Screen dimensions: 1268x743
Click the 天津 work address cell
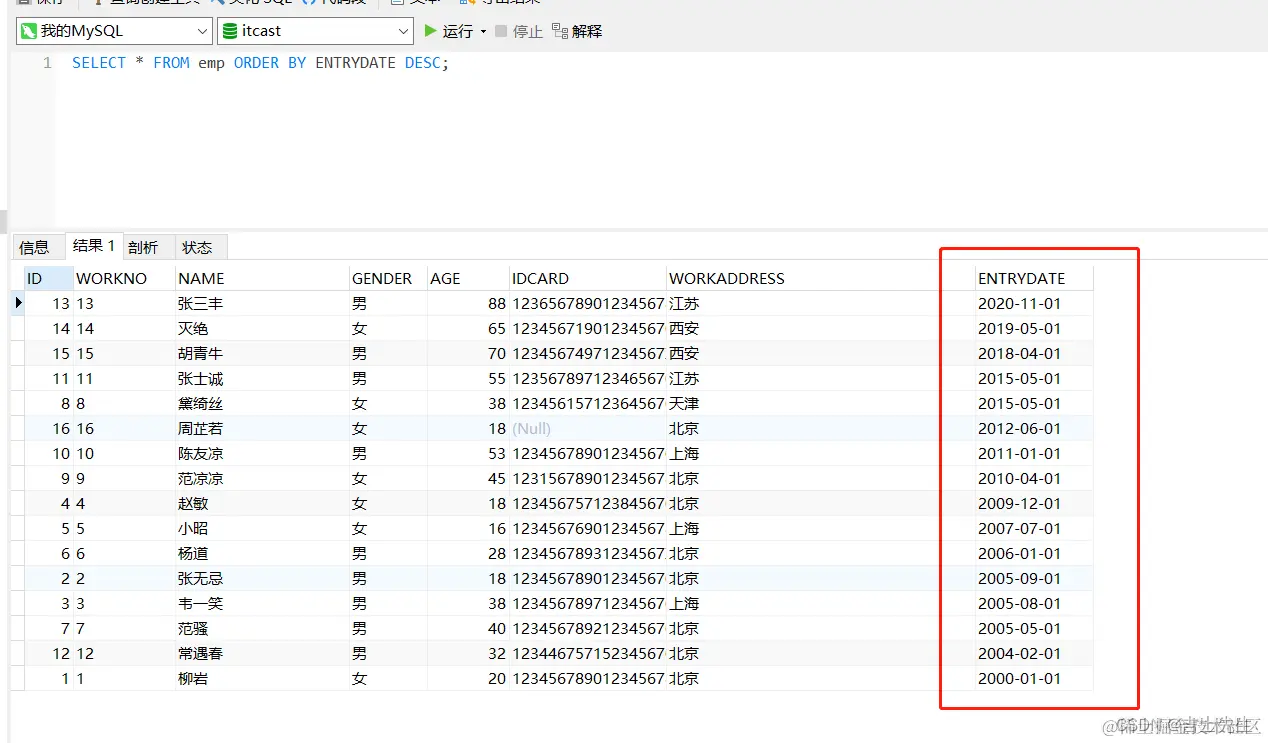tap(821, 403)
